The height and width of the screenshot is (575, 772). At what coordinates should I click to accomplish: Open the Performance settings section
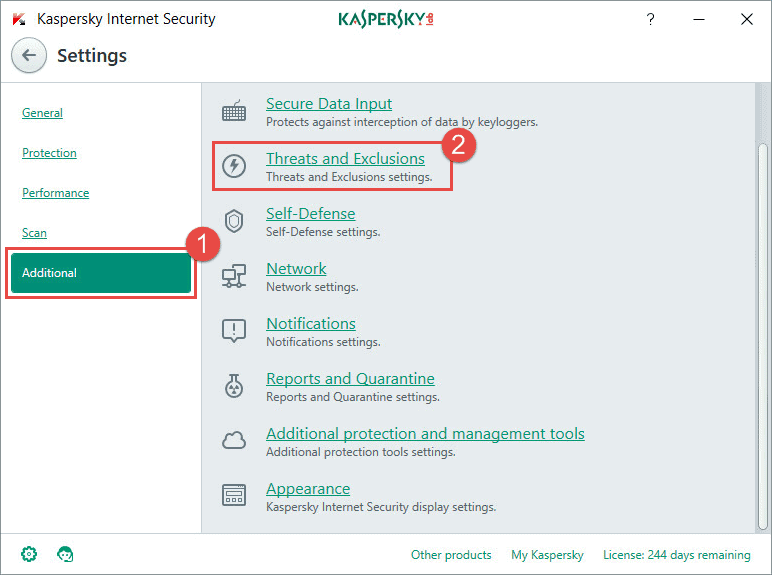tap(55, 193)
